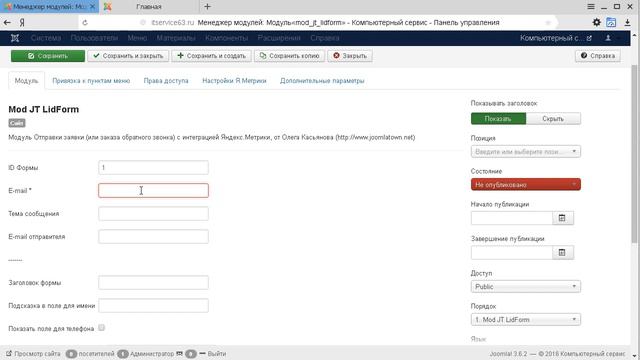
Task: Open messages envelope icon in footer
Action: tap(179, 353)
